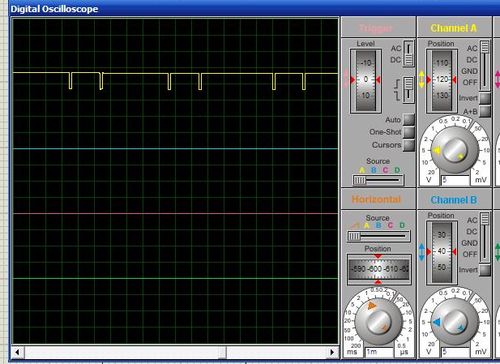Click the display scrollbar right arrow

(x=332, y=352)
